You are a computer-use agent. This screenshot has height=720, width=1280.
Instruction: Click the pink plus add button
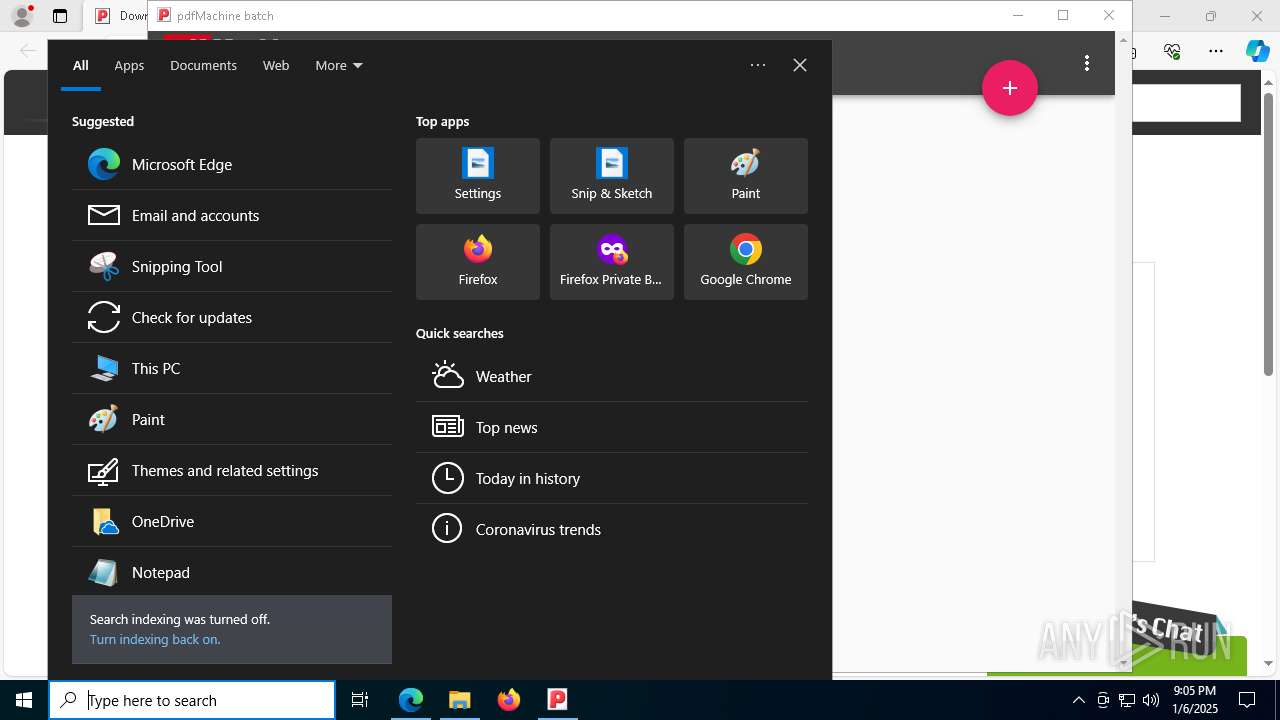(1010, 88)
